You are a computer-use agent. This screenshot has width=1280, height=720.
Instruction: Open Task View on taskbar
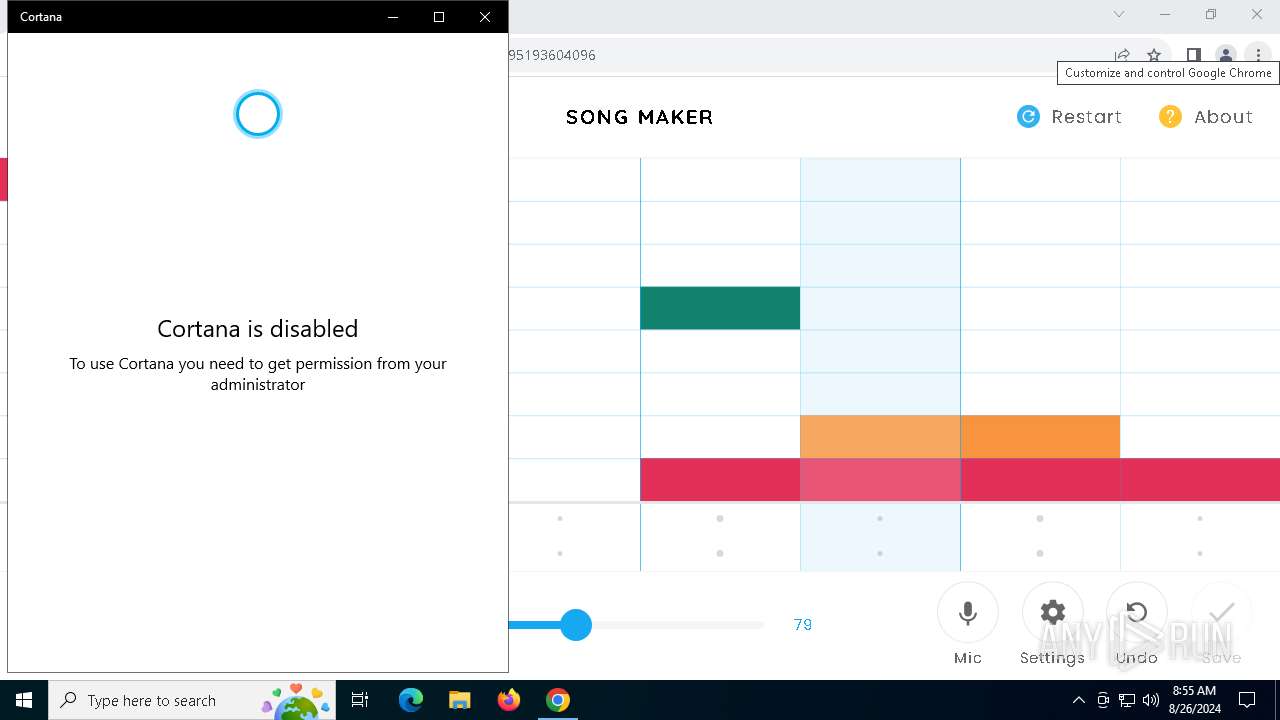pyautogui.click(x=360, y=700)
